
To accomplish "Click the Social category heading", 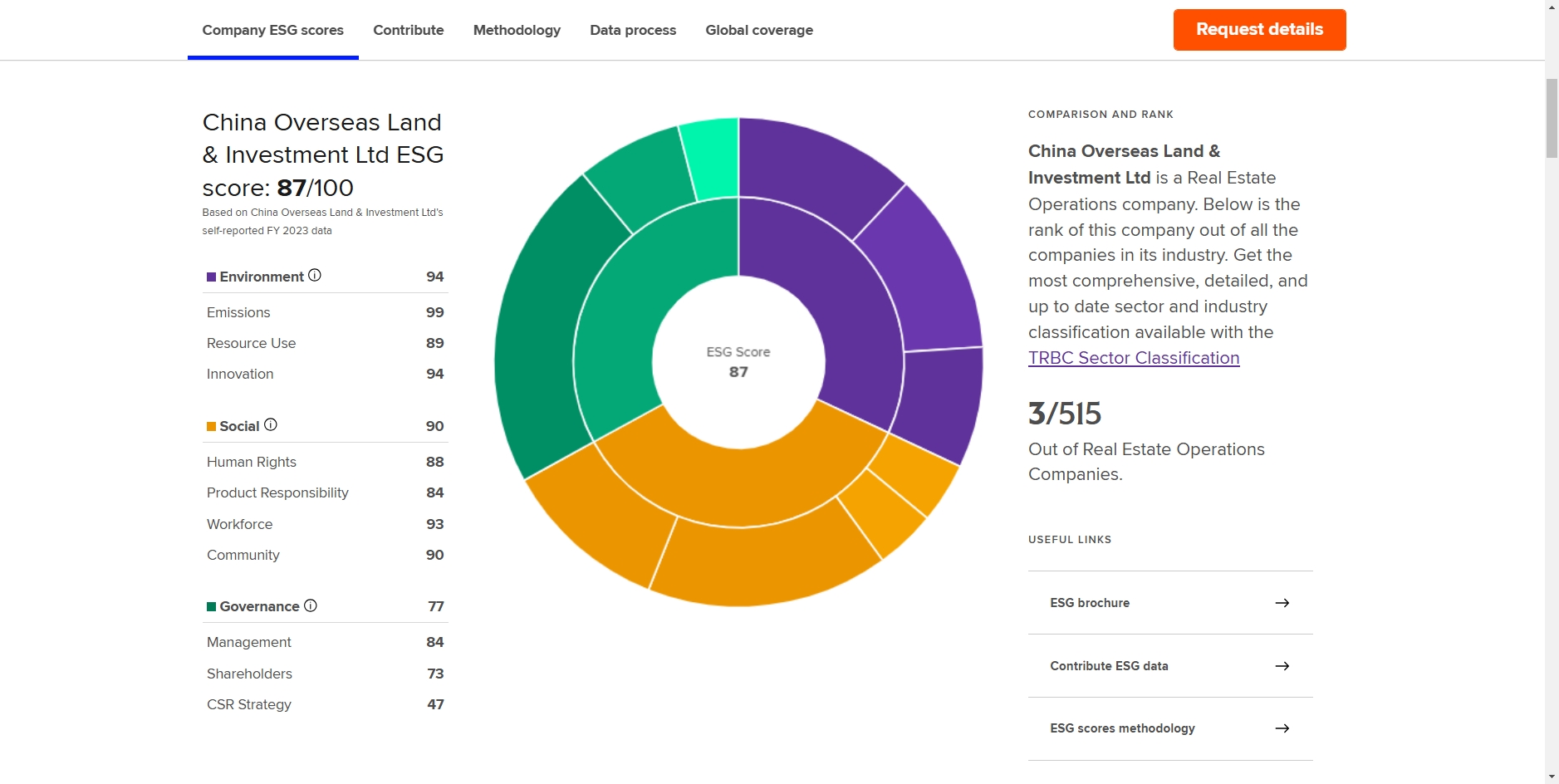I will tap(239, 426).
